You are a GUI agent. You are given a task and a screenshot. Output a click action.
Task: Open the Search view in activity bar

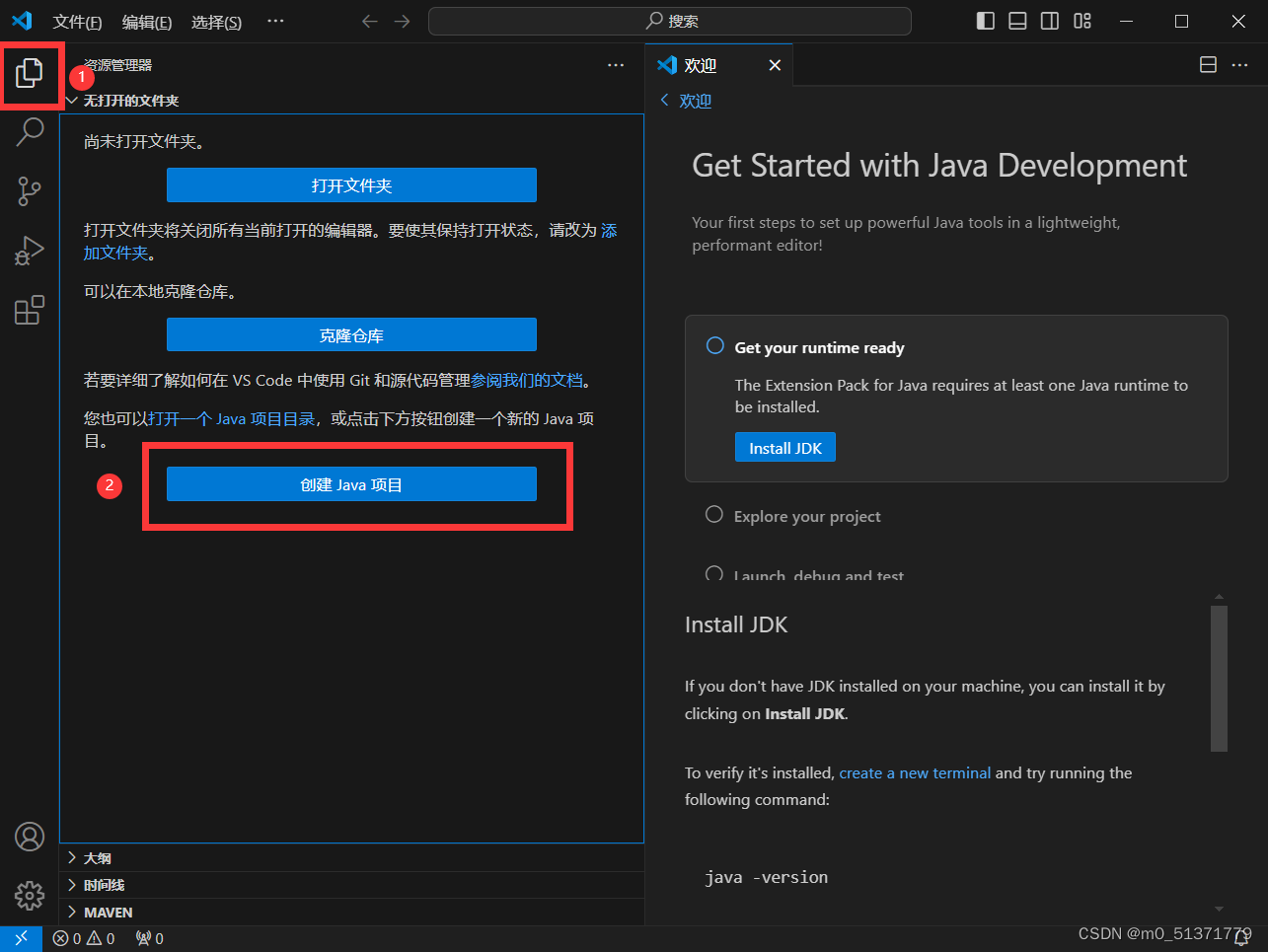tap(30, 131)
